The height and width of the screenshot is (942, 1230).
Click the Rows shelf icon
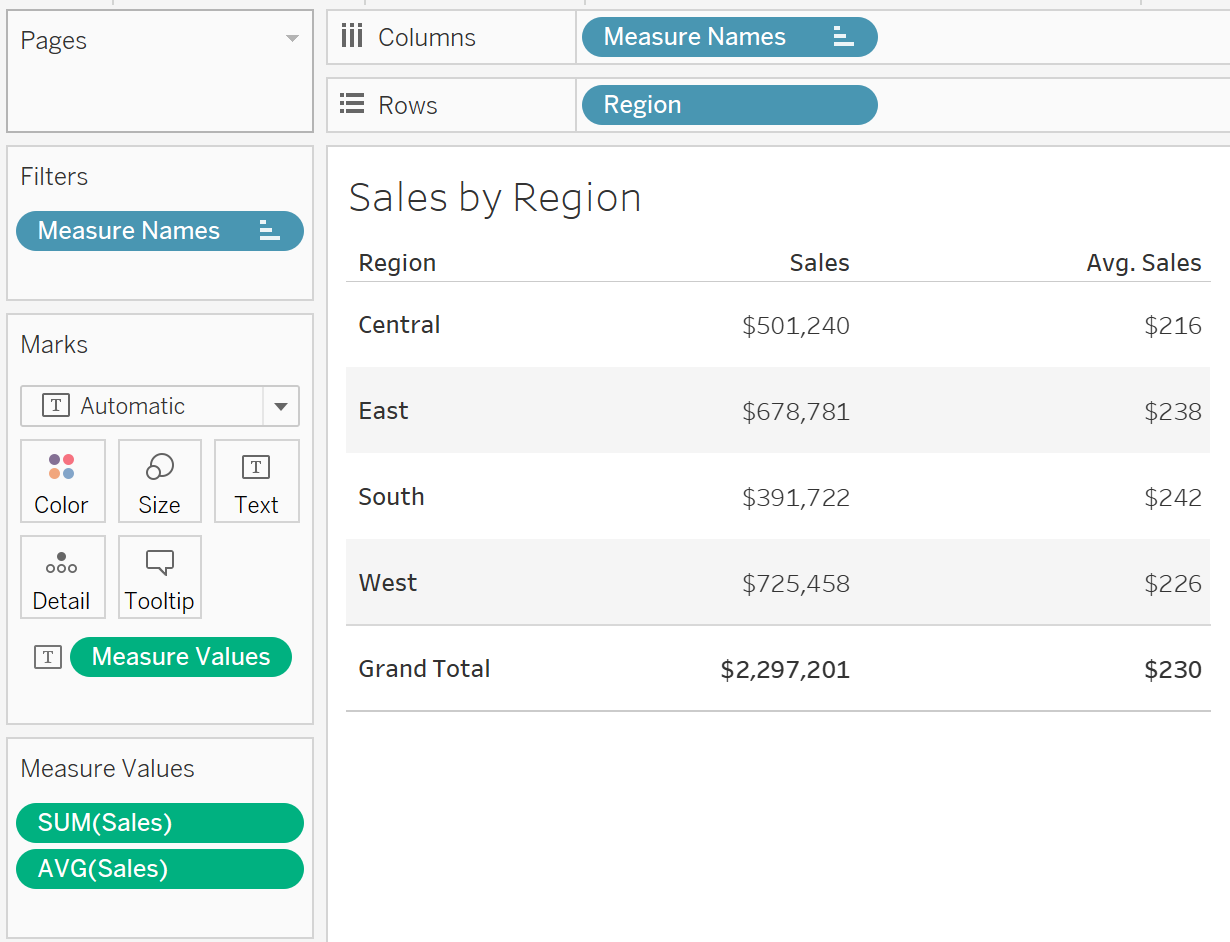click(x=351, y=104)
